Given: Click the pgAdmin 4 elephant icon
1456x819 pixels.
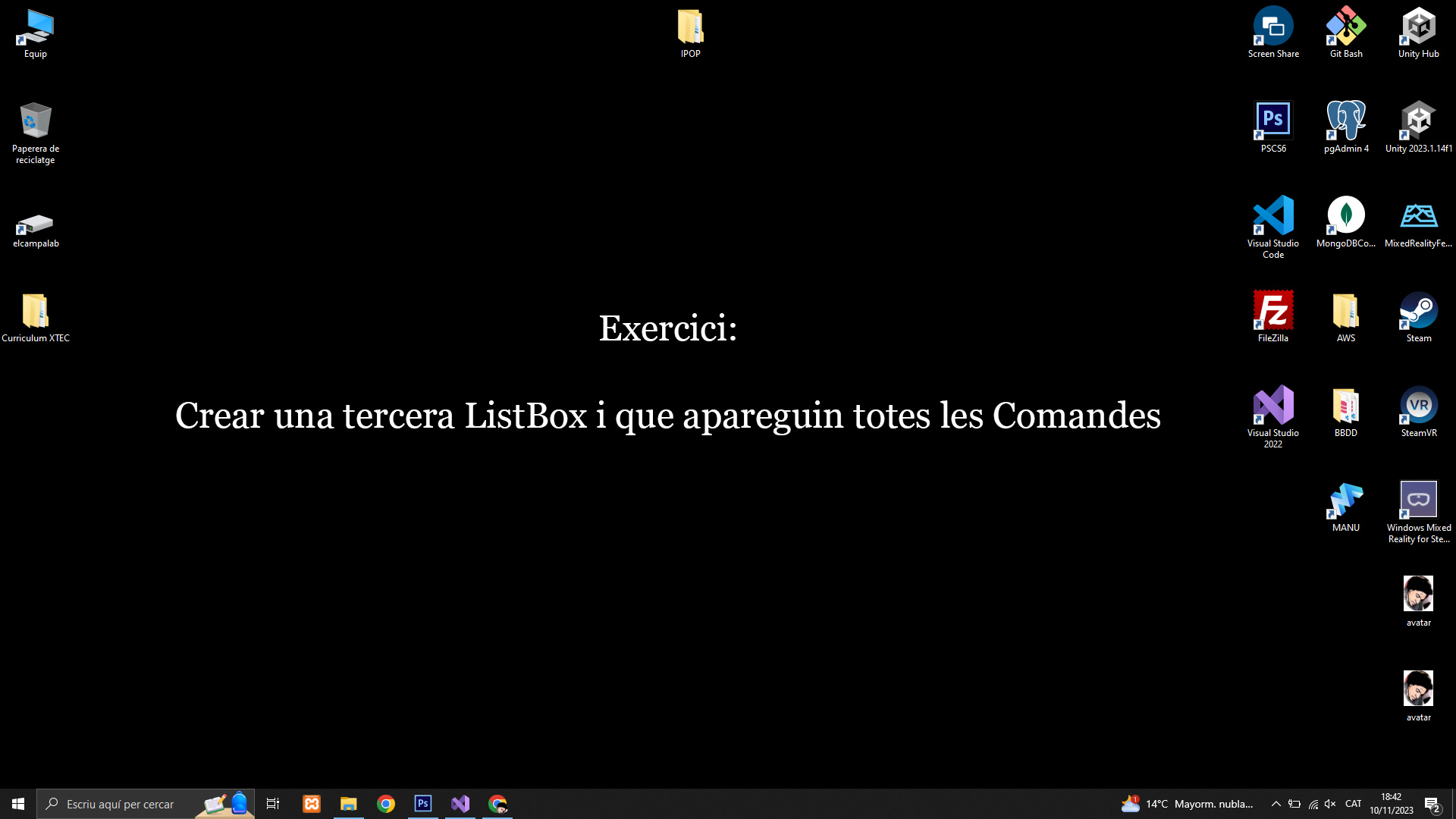Looking at the screenshot, I should [1346, 121].
